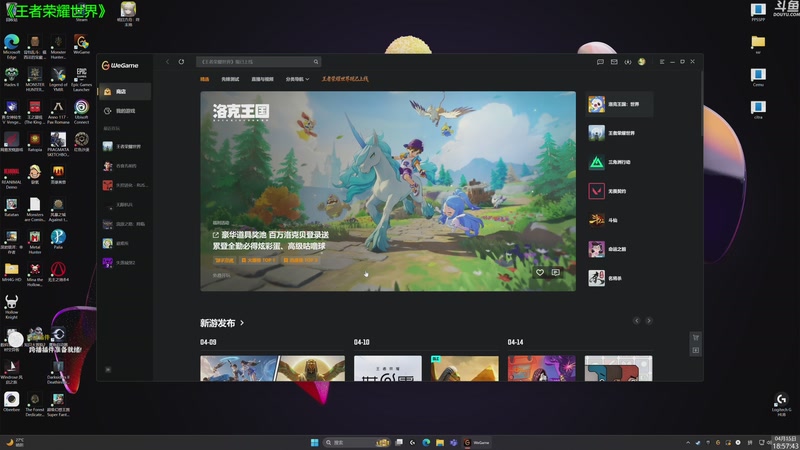Select the second recent game in sidebar

tap(125, 166)
